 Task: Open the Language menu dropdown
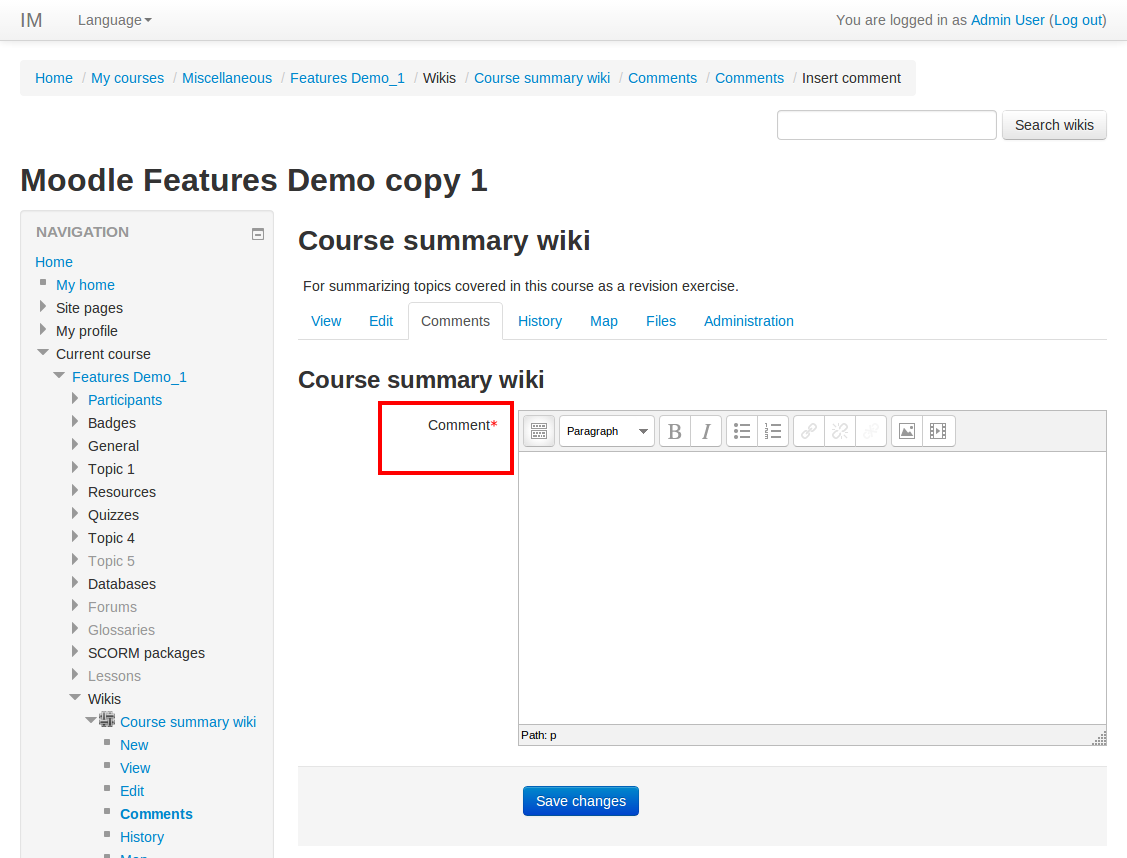(115, 20)
